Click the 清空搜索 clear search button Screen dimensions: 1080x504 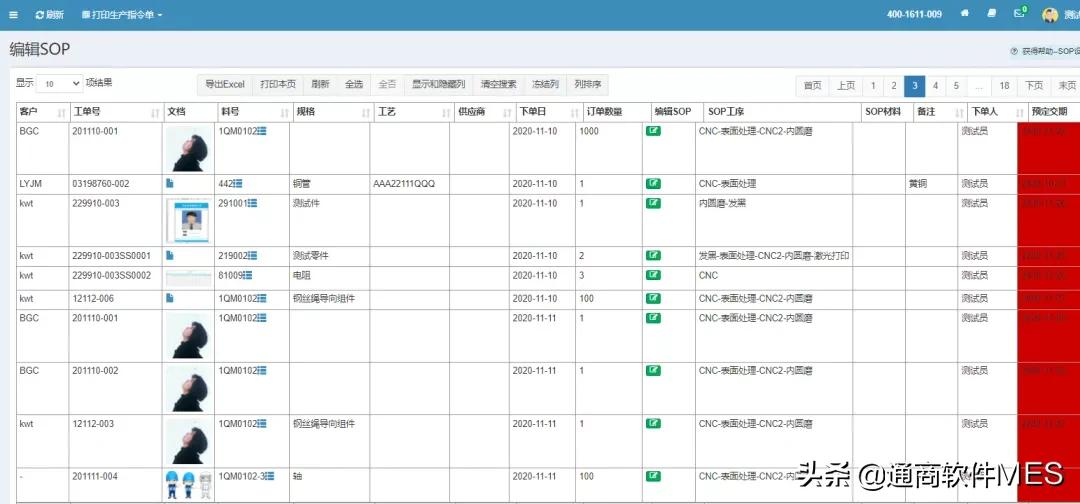pos(499,85)
